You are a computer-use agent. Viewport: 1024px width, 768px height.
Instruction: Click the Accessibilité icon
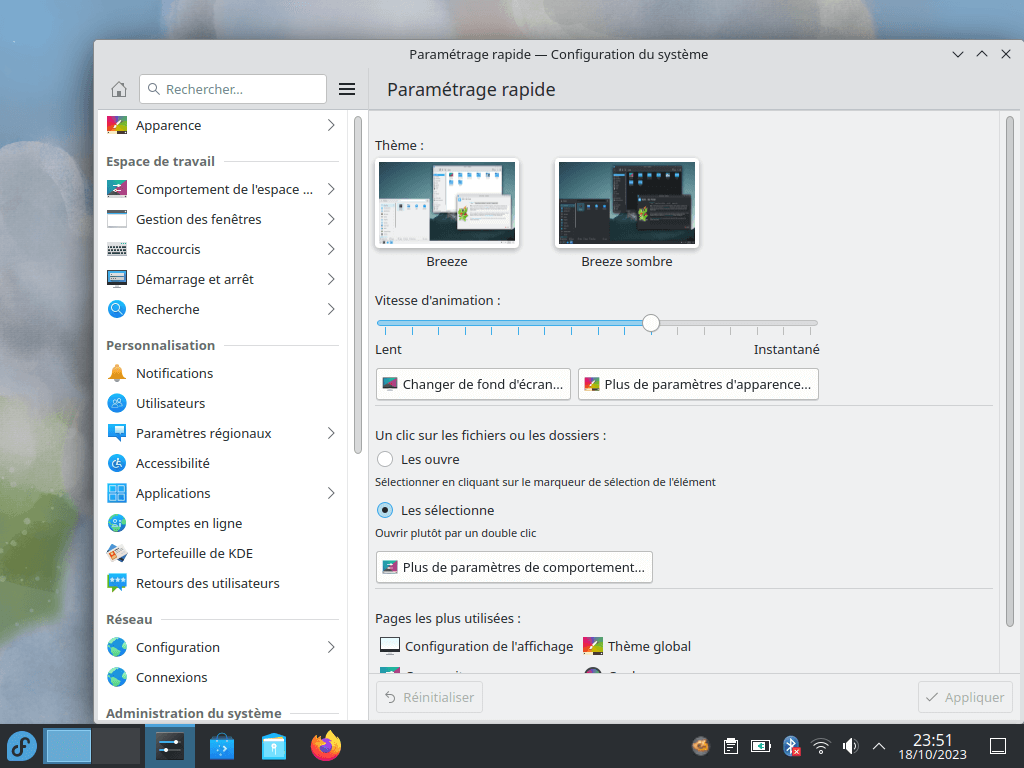click(x=117, y=464)
